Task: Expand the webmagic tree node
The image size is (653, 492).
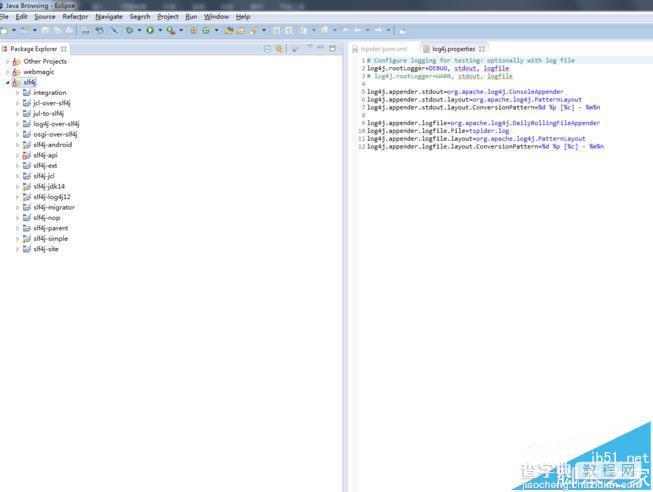Action: tap(7, 72)
